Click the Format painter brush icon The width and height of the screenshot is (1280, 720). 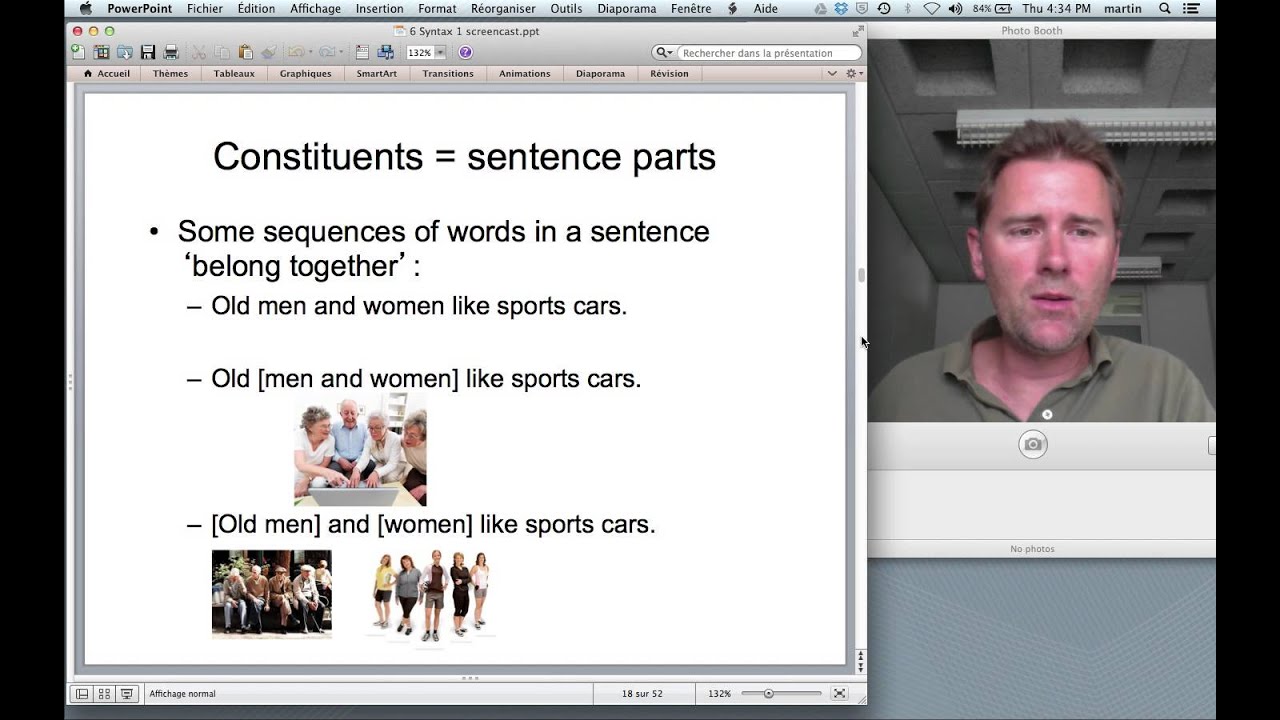coord(269,52)
